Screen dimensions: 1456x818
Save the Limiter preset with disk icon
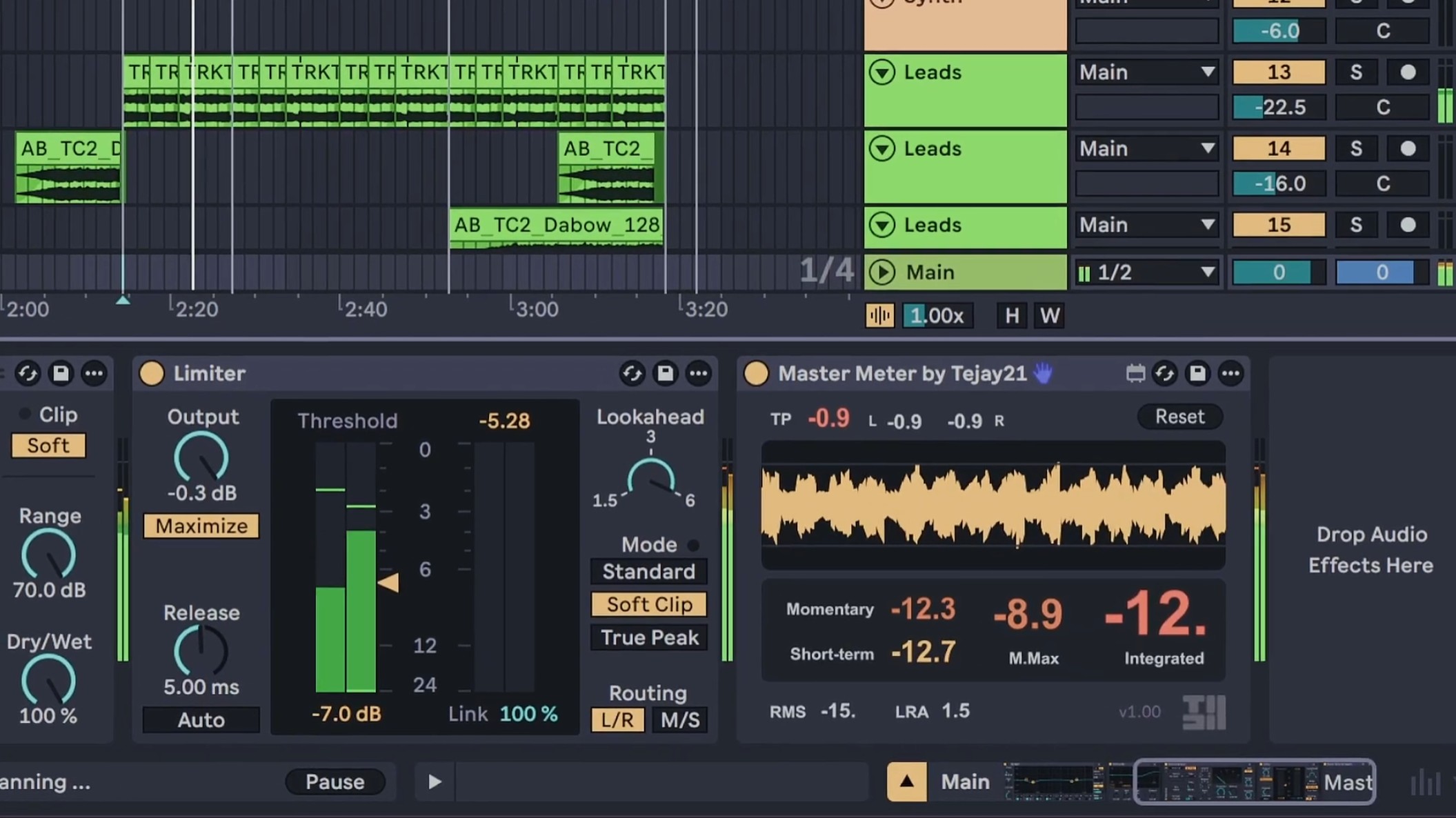click(x=665, y=373)
